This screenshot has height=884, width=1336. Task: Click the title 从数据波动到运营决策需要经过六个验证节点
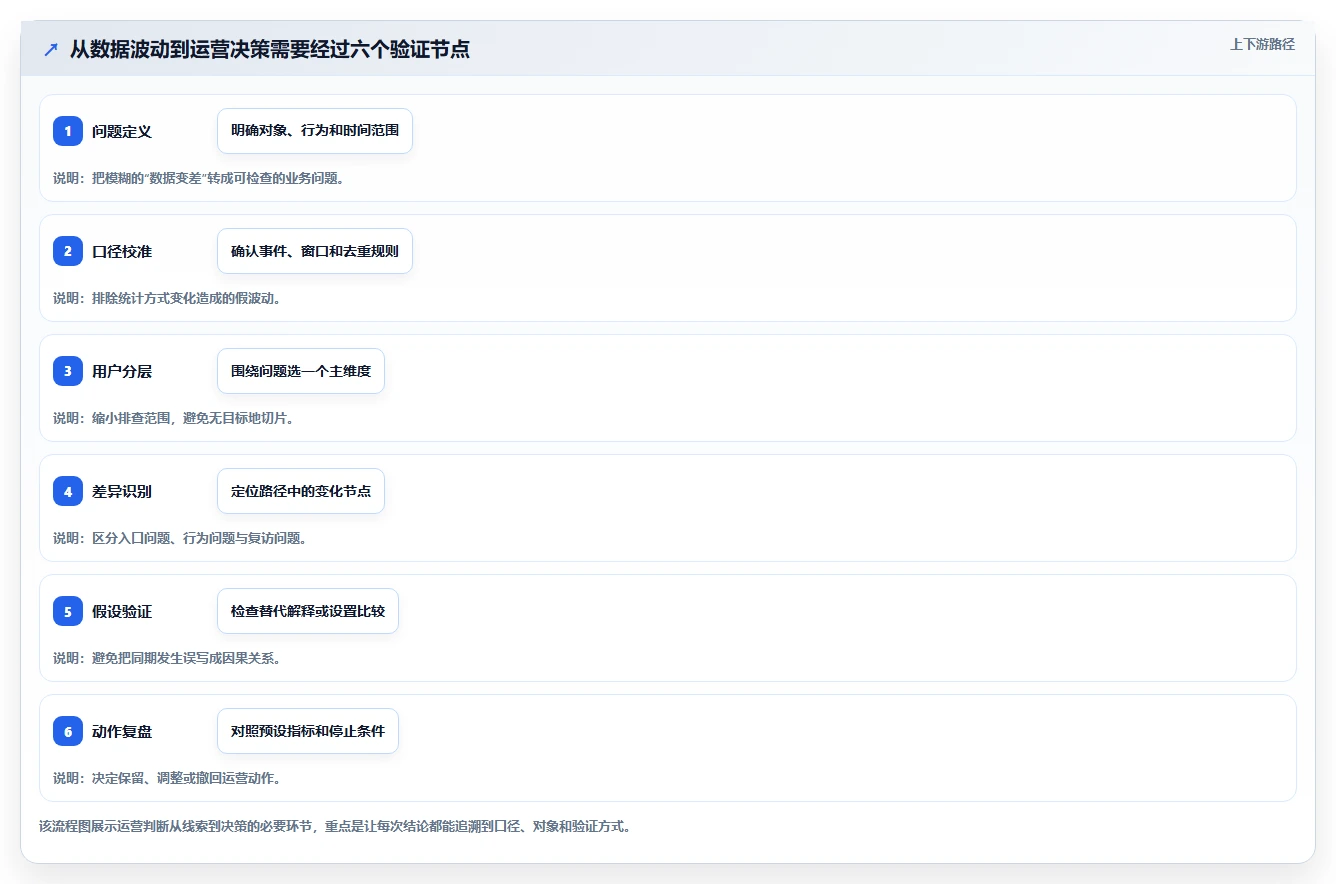270,49
